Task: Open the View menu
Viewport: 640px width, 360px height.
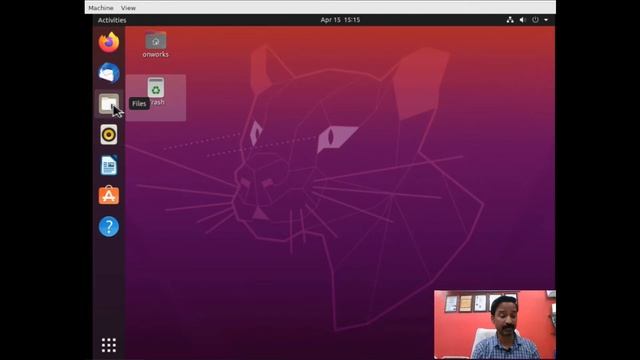Action: pyautogui.click(x=128, y=8)
